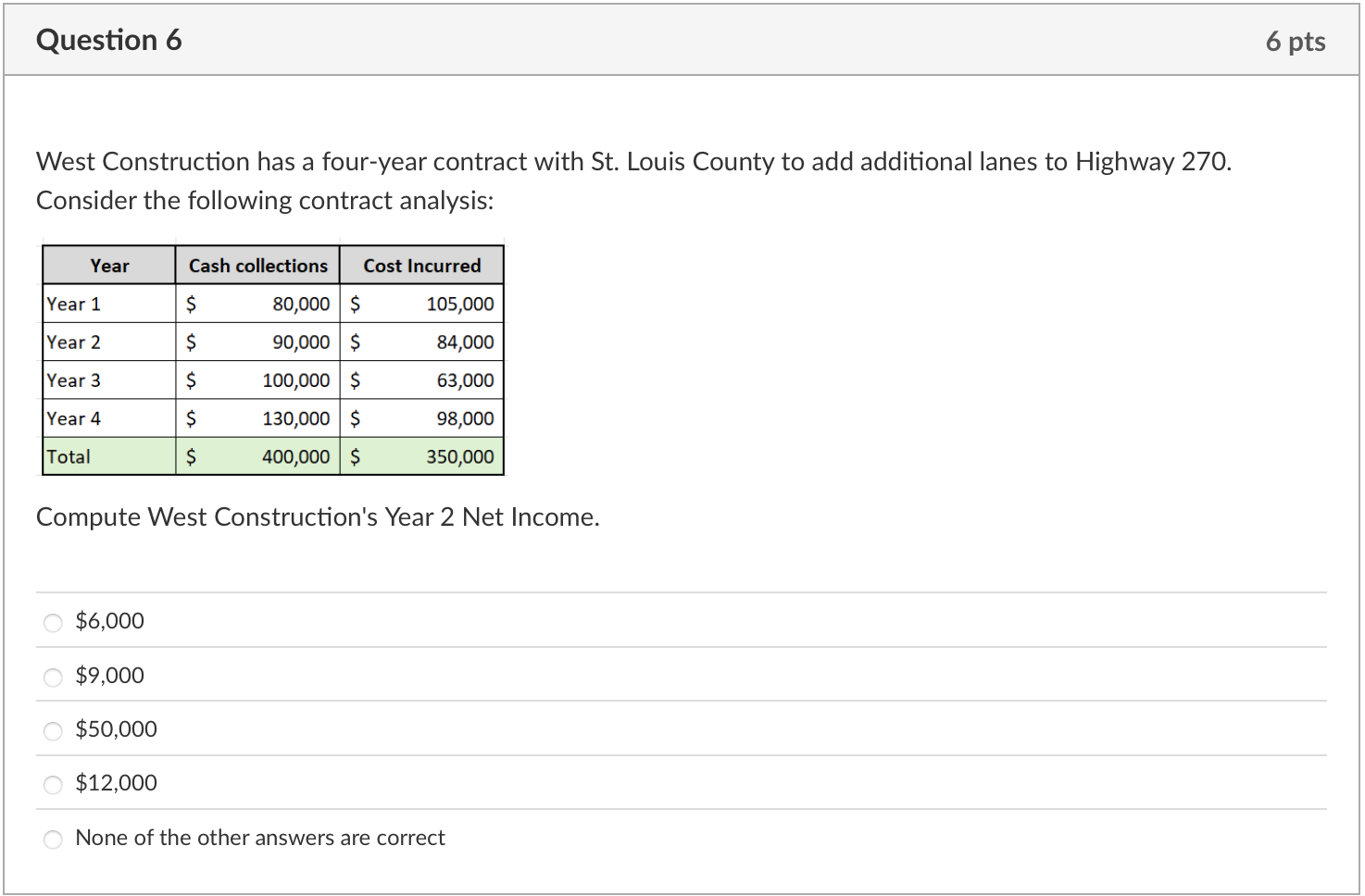Screen dimensions: 1365x896
Task: Click the 'Year 1' row label
Action: (74, 304)
